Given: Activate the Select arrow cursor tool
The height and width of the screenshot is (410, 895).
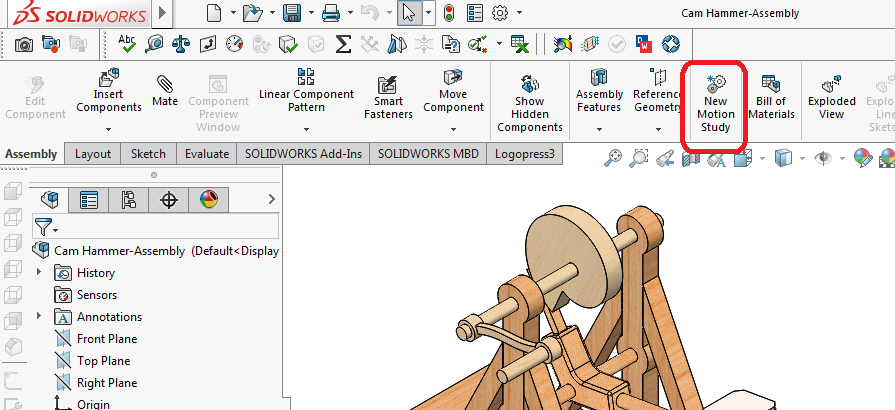Looking at the screenshot, I should [x=409, y=13].
